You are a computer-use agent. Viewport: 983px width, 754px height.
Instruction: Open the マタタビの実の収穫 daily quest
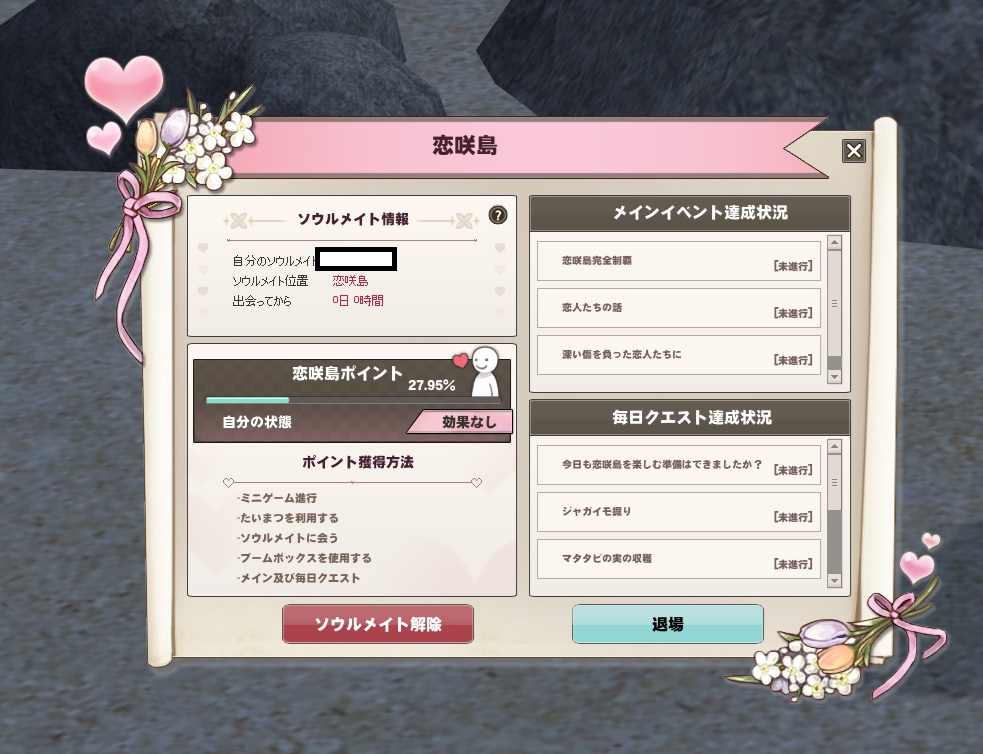(679, 558)
